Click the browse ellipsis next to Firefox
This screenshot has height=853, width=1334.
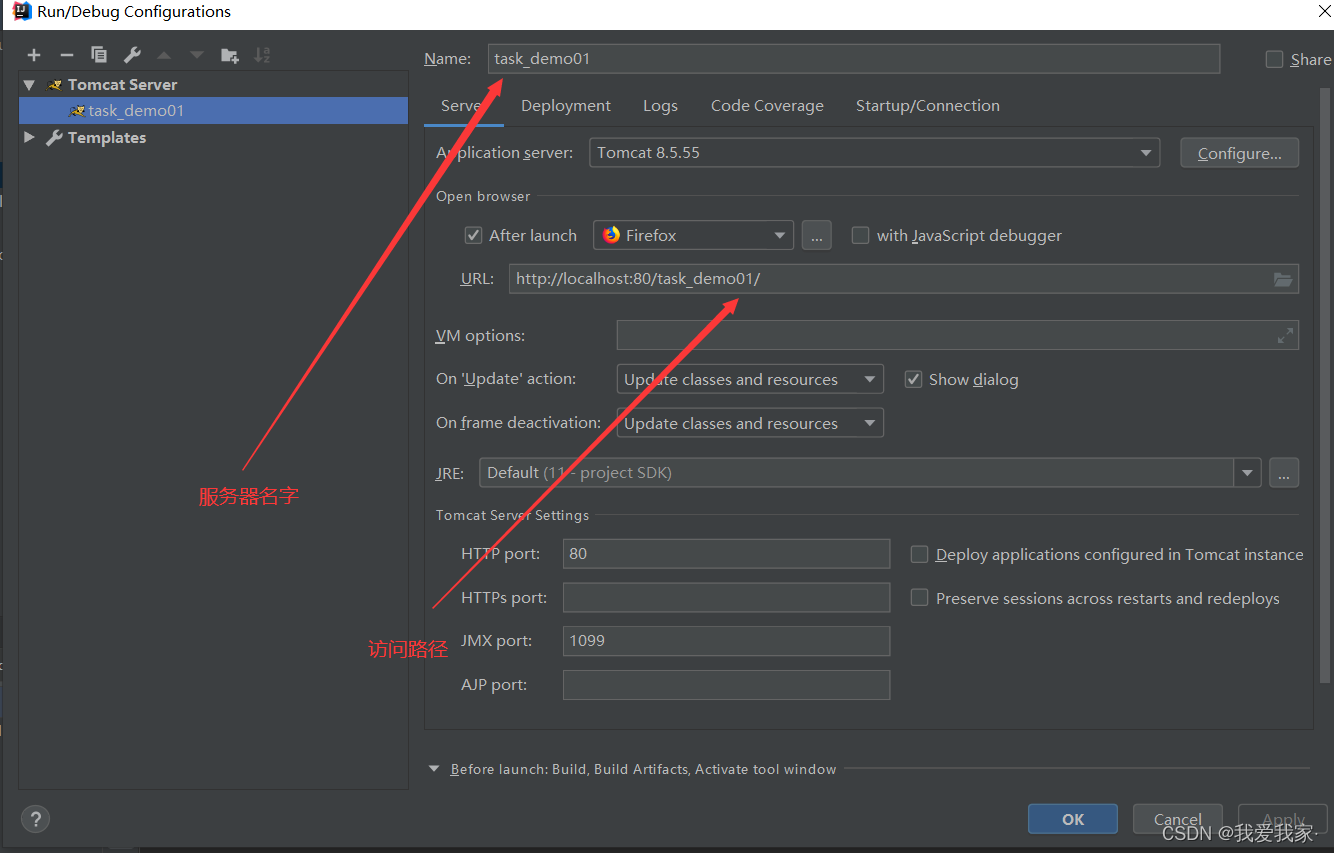tap(816, 235)
